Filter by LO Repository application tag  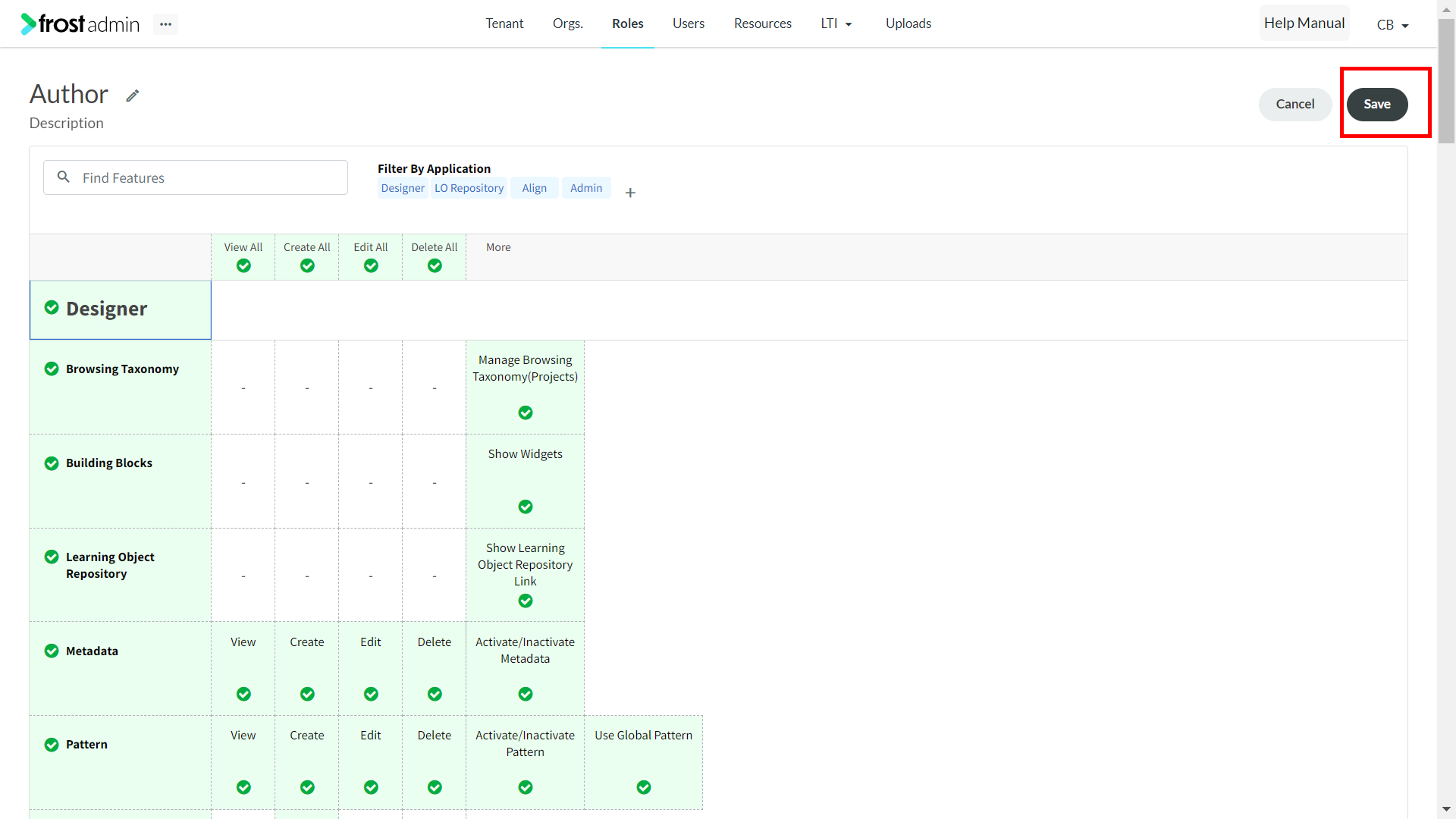pos(469,188)
